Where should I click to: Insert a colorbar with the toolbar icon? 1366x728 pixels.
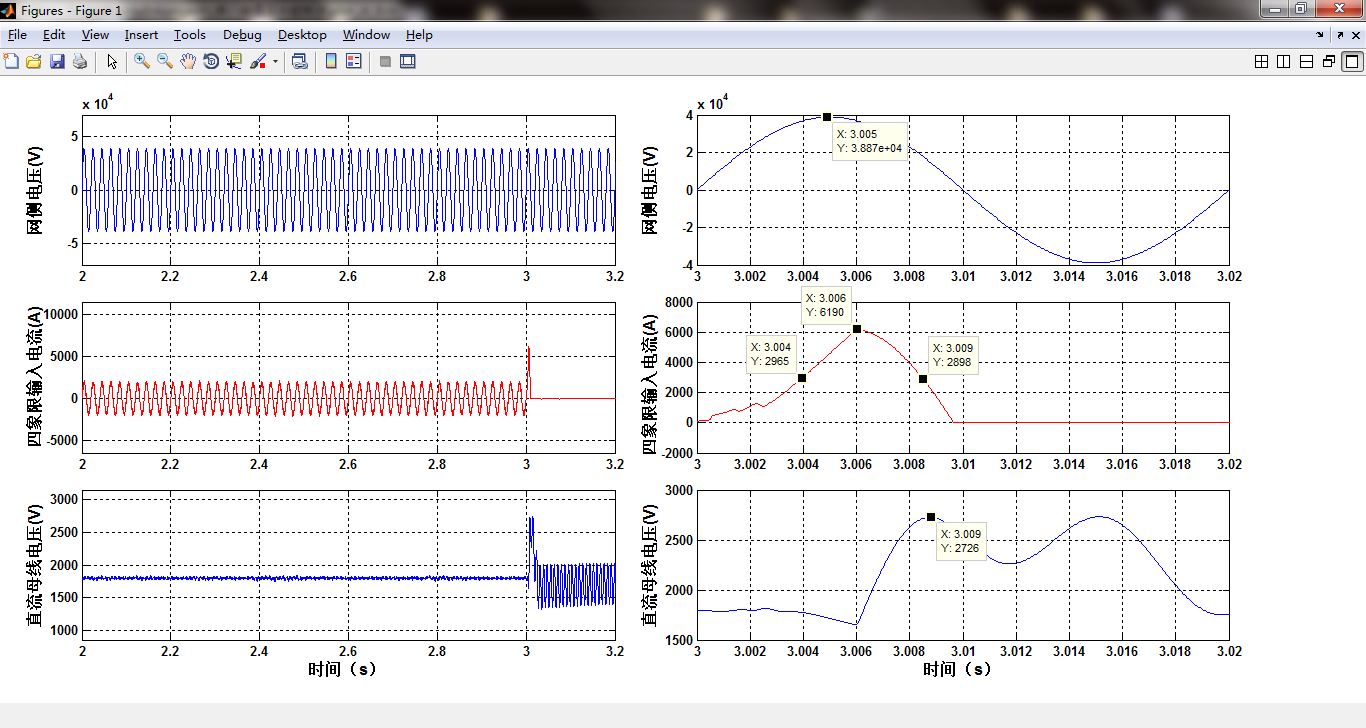331,61
